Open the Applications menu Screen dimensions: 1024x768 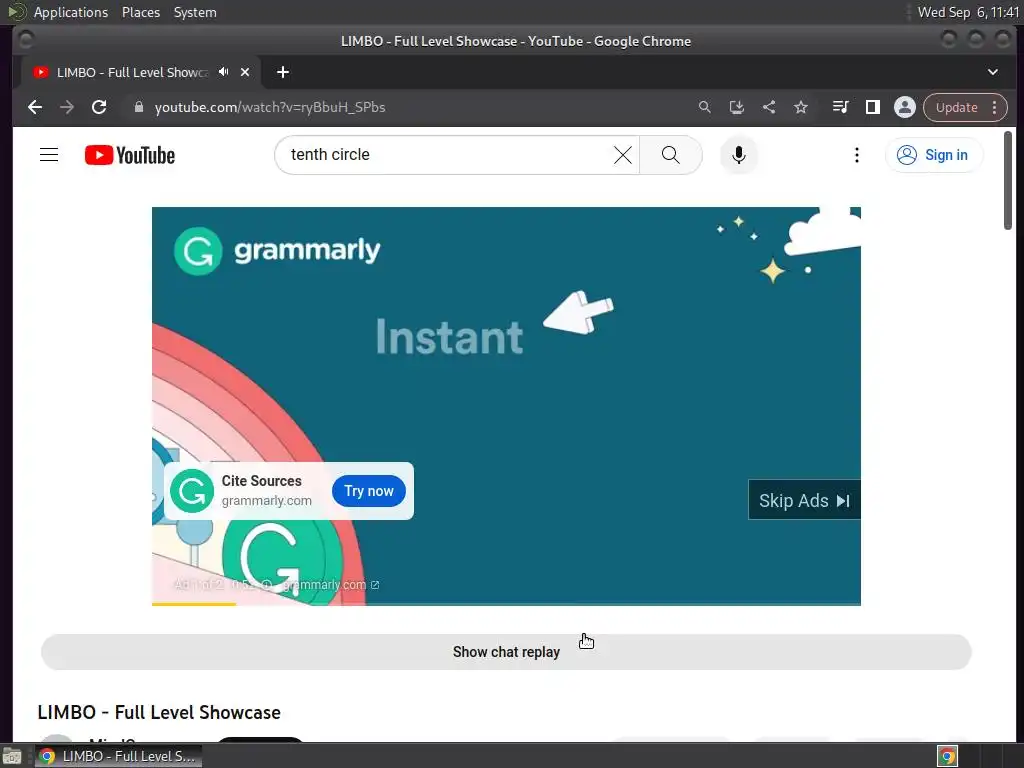[x=71, y=12]
